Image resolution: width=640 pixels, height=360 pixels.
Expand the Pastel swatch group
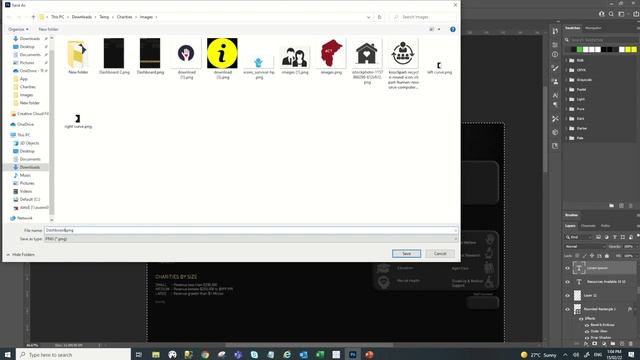coord(566,89)
